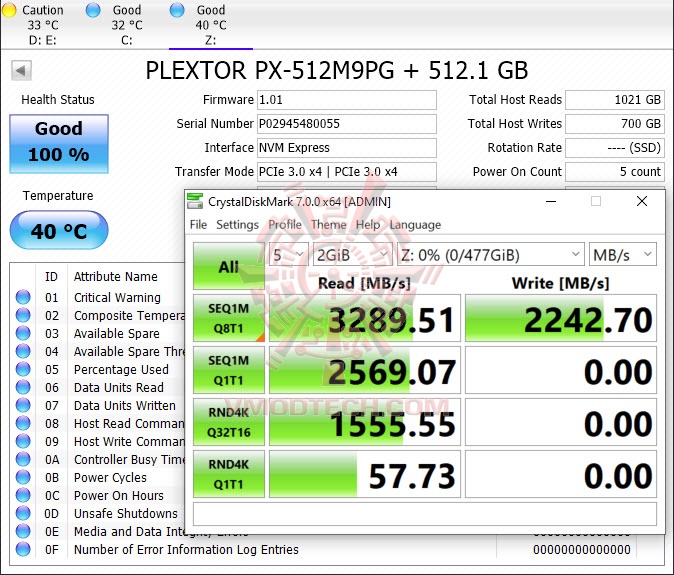Screen dimensions: 674x575
Task: Open the Profile menu in CrystalDiskMark
Action: click(285, 225)
